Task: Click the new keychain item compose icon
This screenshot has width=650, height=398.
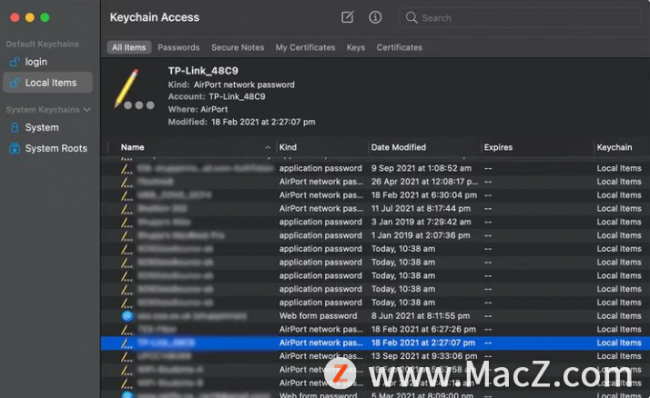Action: click(347, 17)
